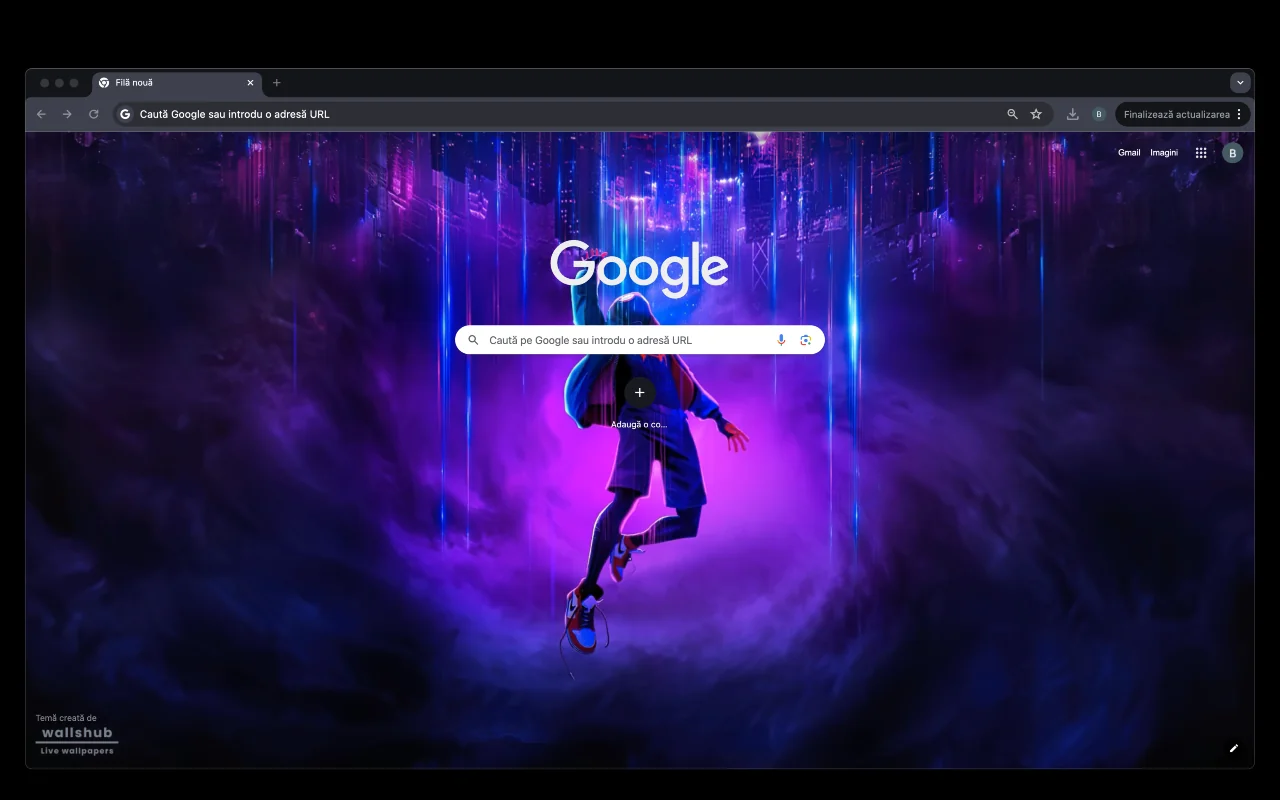Expand the tab search dropdown arrow
1280x800 pixels.
point(1240,83)
